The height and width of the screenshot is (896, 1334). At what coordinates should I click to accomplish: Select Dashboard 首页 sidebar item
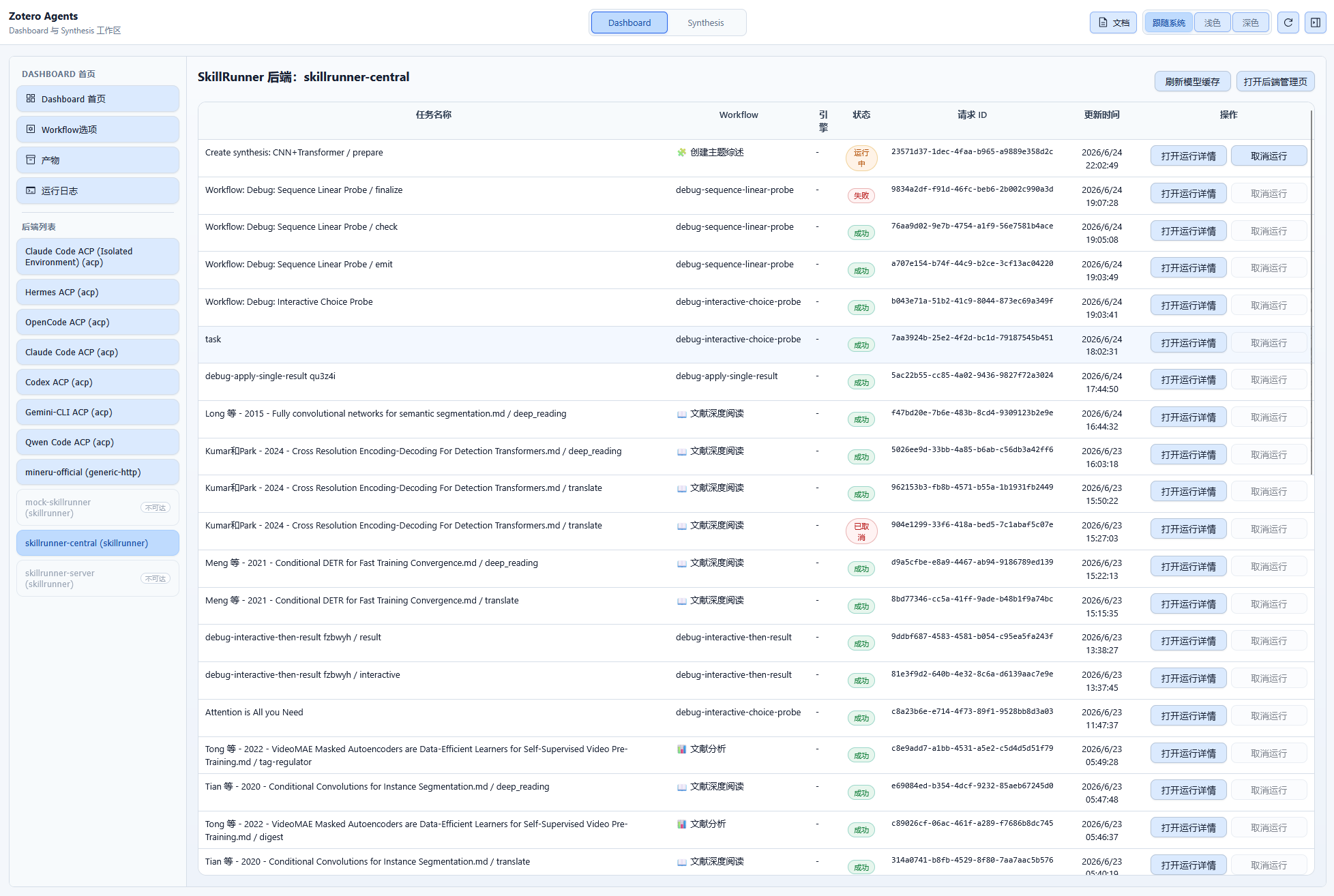[x=98, y=99]
